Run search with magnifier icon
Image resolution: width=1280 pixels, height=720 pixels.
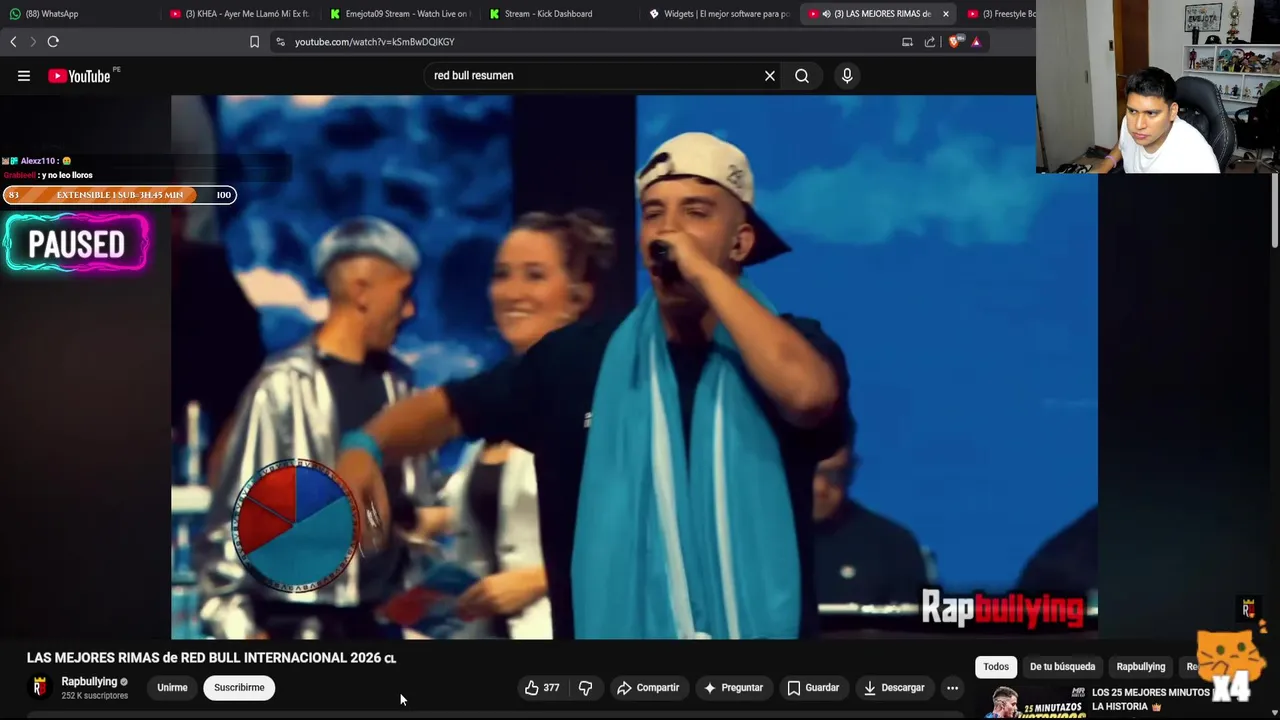(802, 76)
